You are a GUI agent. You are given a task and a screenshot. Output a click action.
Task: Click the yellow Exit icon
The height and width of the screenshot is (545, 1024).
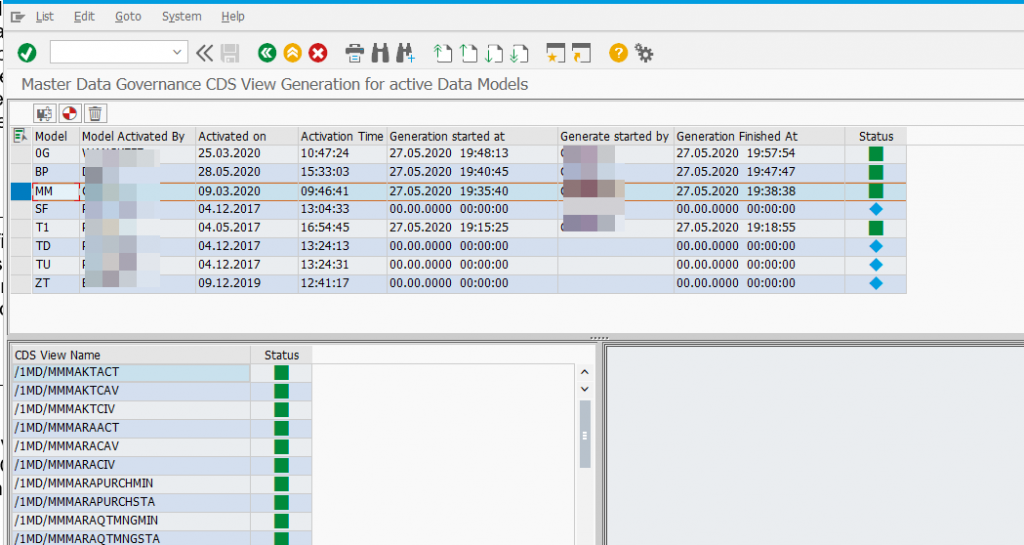click(293, 53)
